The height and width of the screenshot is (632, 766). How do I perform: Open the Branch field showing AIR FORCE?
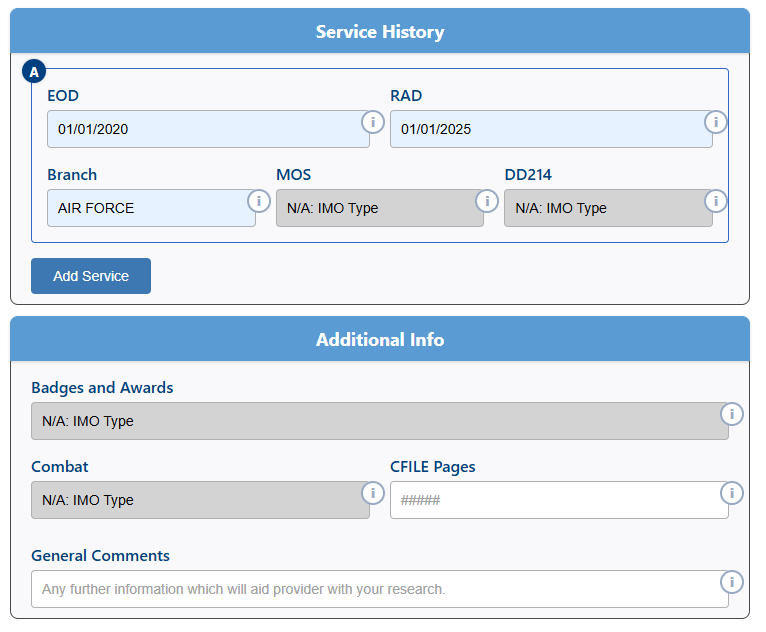tap(151, 208)
